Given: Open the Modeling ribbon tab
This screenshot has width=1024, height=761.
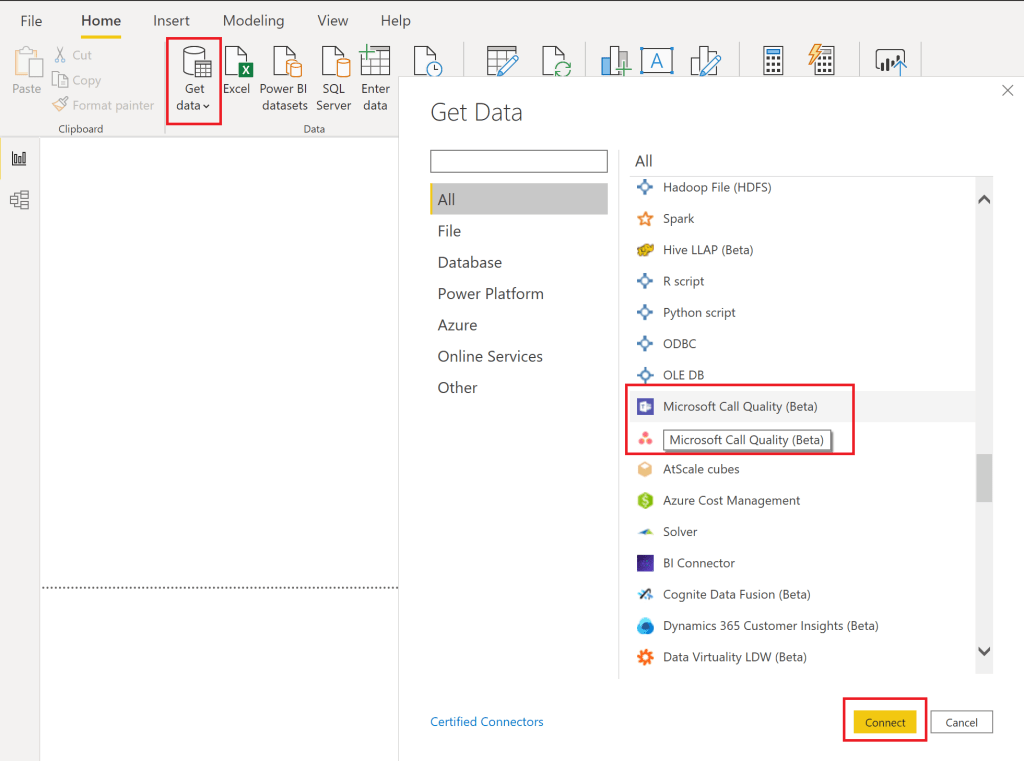Looking at the screenshot, I should 253,20.
